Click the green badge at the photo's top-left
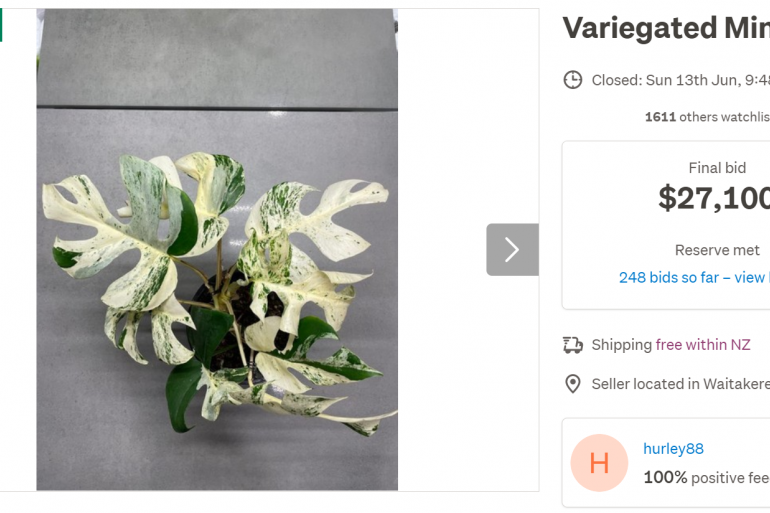The width and height of the screenshot is (770, 513). tap(1, 25)
